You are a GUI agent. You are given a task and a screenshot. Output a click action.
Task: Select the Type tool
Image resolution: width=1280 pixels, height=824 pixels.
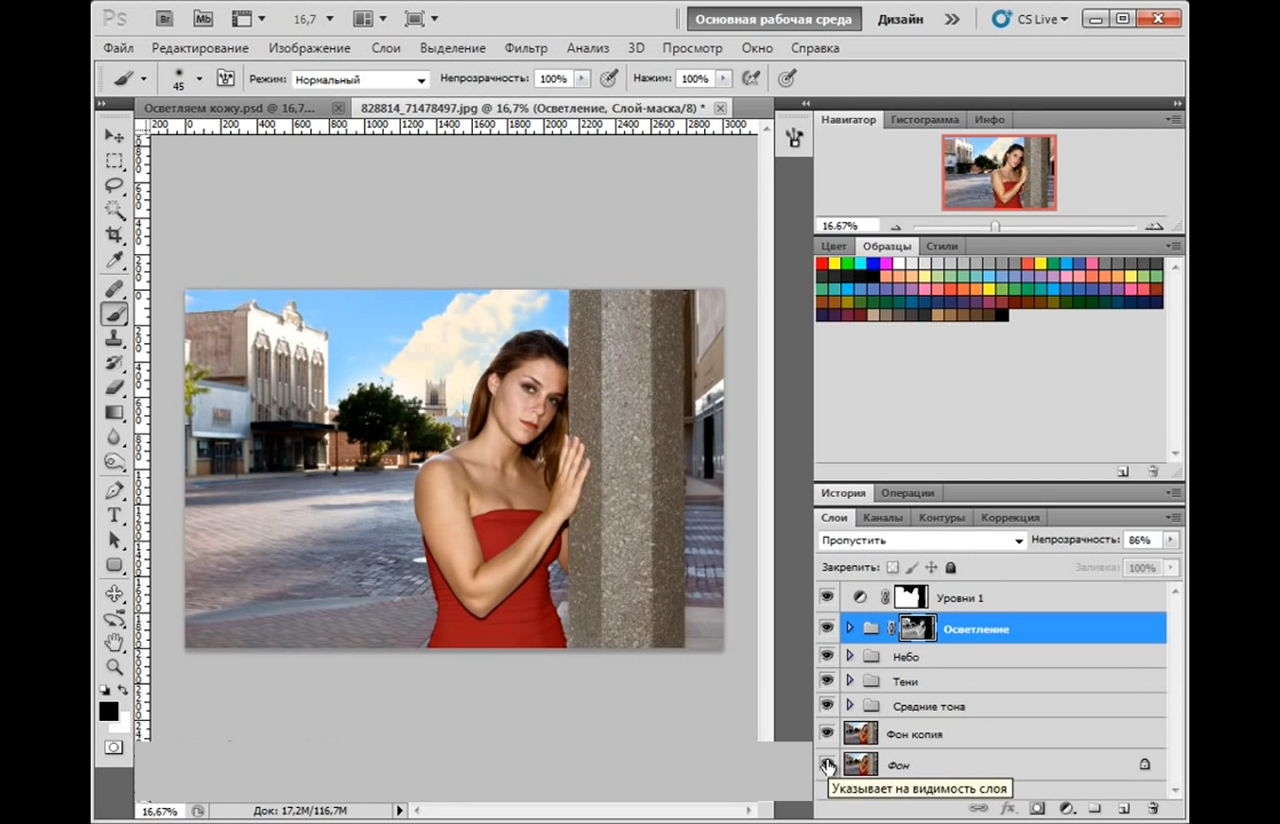[x=114, y=515]
